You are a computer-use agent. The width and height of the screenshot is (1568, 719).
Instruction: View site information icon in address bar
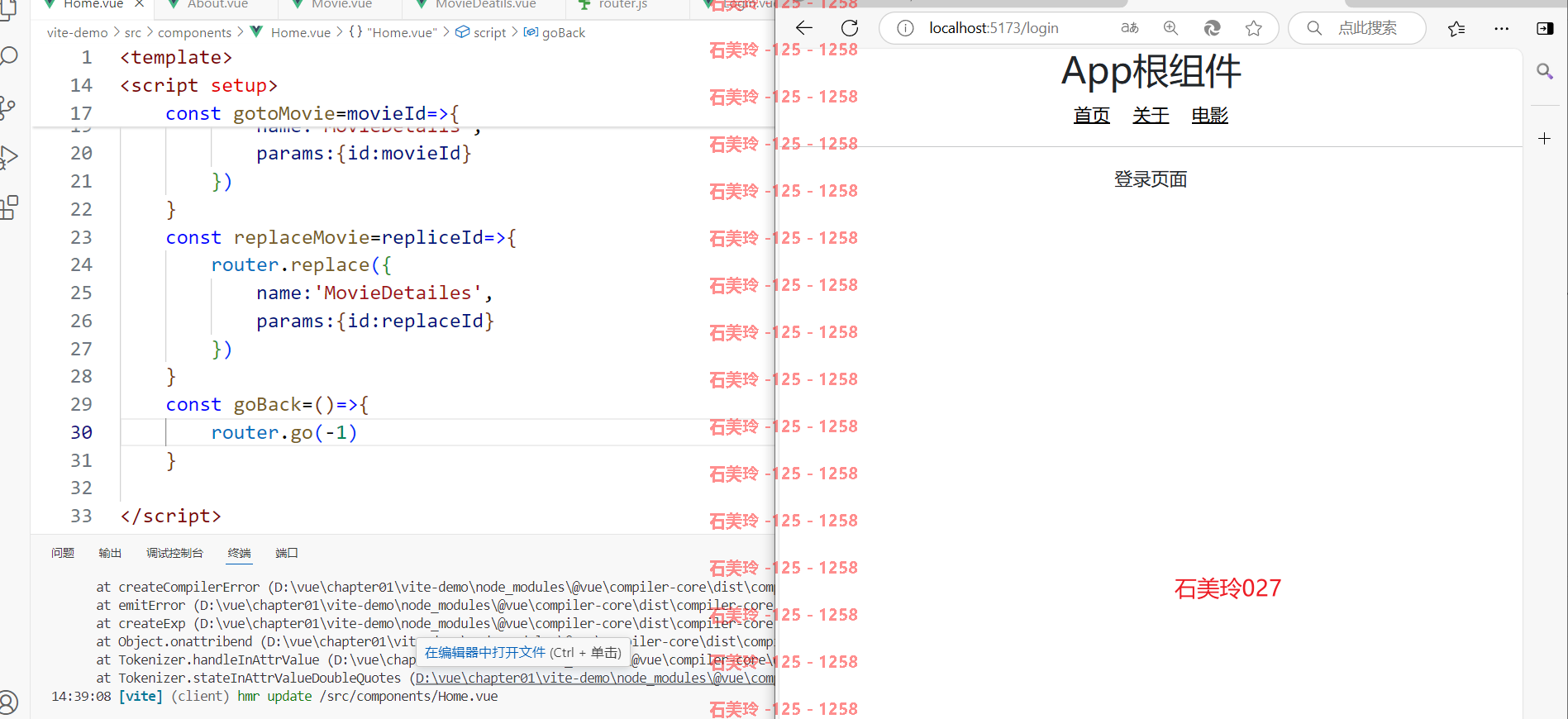(x=905, y=28)
